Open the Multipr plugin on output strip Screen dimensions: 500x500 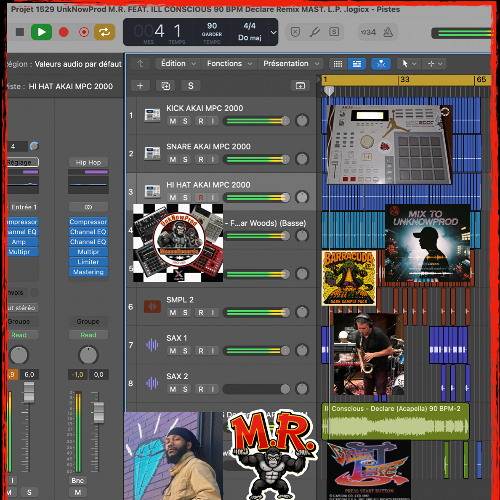(x=88, y=252)
